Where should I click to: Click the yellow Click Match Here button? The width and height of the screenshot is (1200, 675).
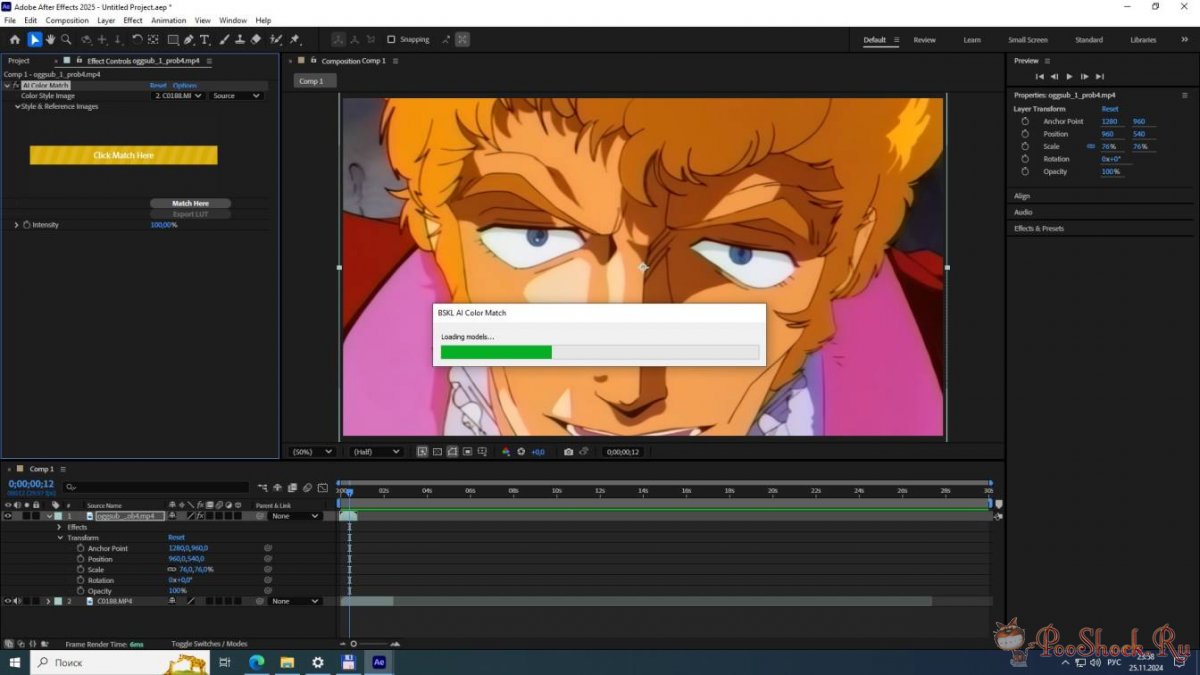123,155
